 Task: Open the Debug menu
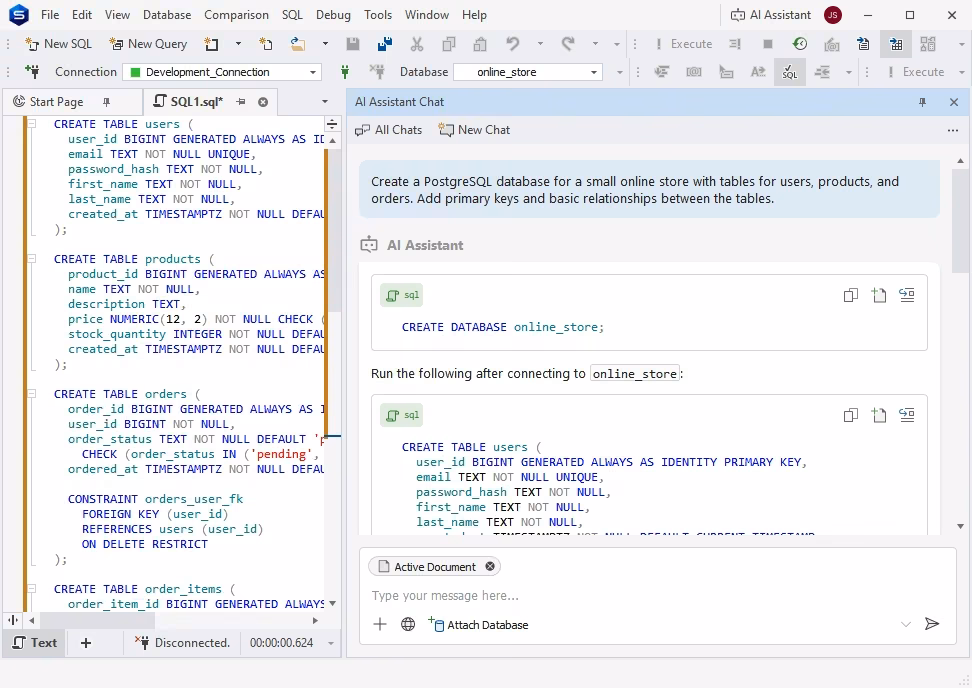tap(333, 15)
